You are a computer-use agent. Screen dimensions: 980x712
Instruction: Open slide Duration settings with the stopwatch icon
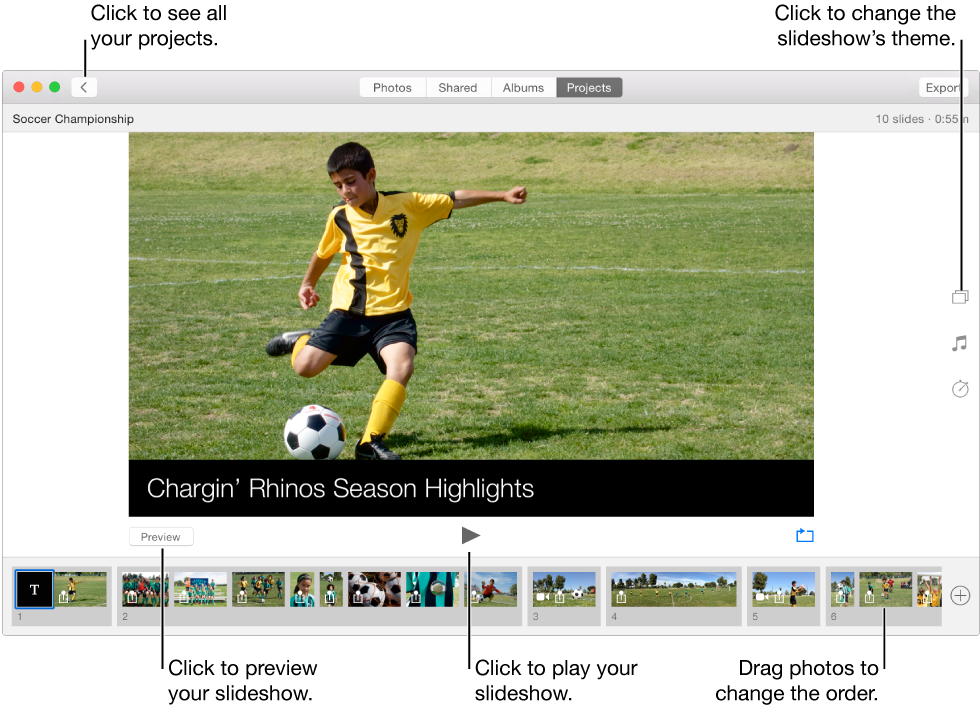tap(960, 389)
